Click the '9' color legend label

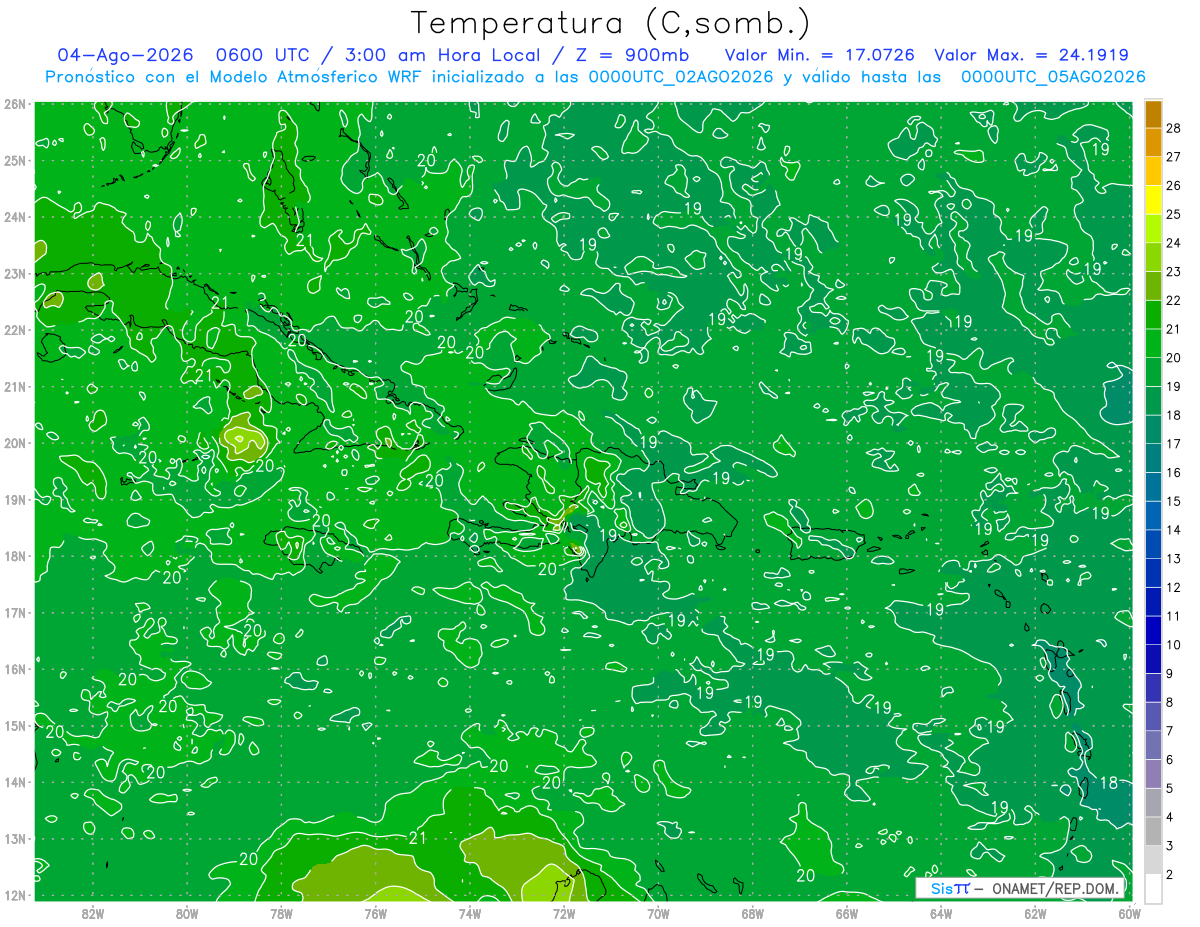[x=1170, y=674]
